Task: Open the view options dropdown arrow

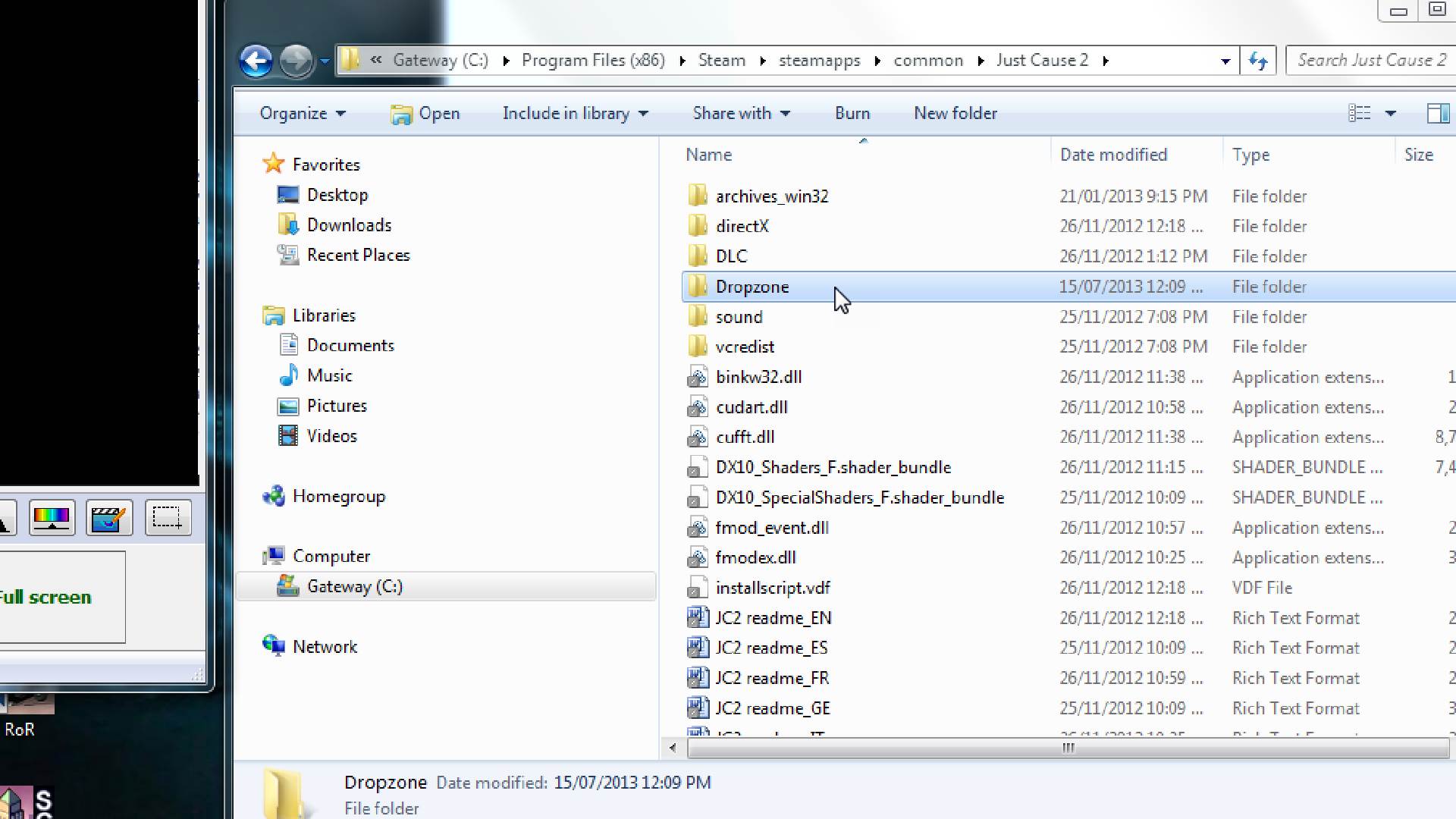Action: click(1390, 114)
